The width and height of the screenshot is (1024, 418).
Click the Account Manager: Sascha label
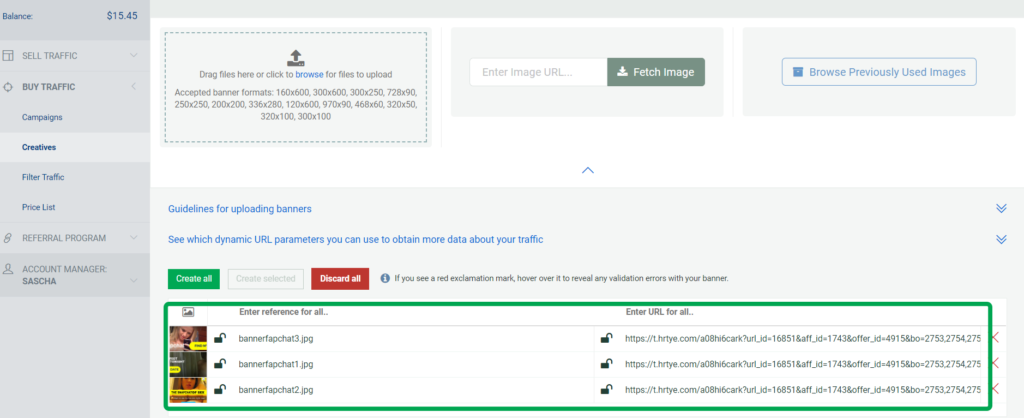pos(64,274)
